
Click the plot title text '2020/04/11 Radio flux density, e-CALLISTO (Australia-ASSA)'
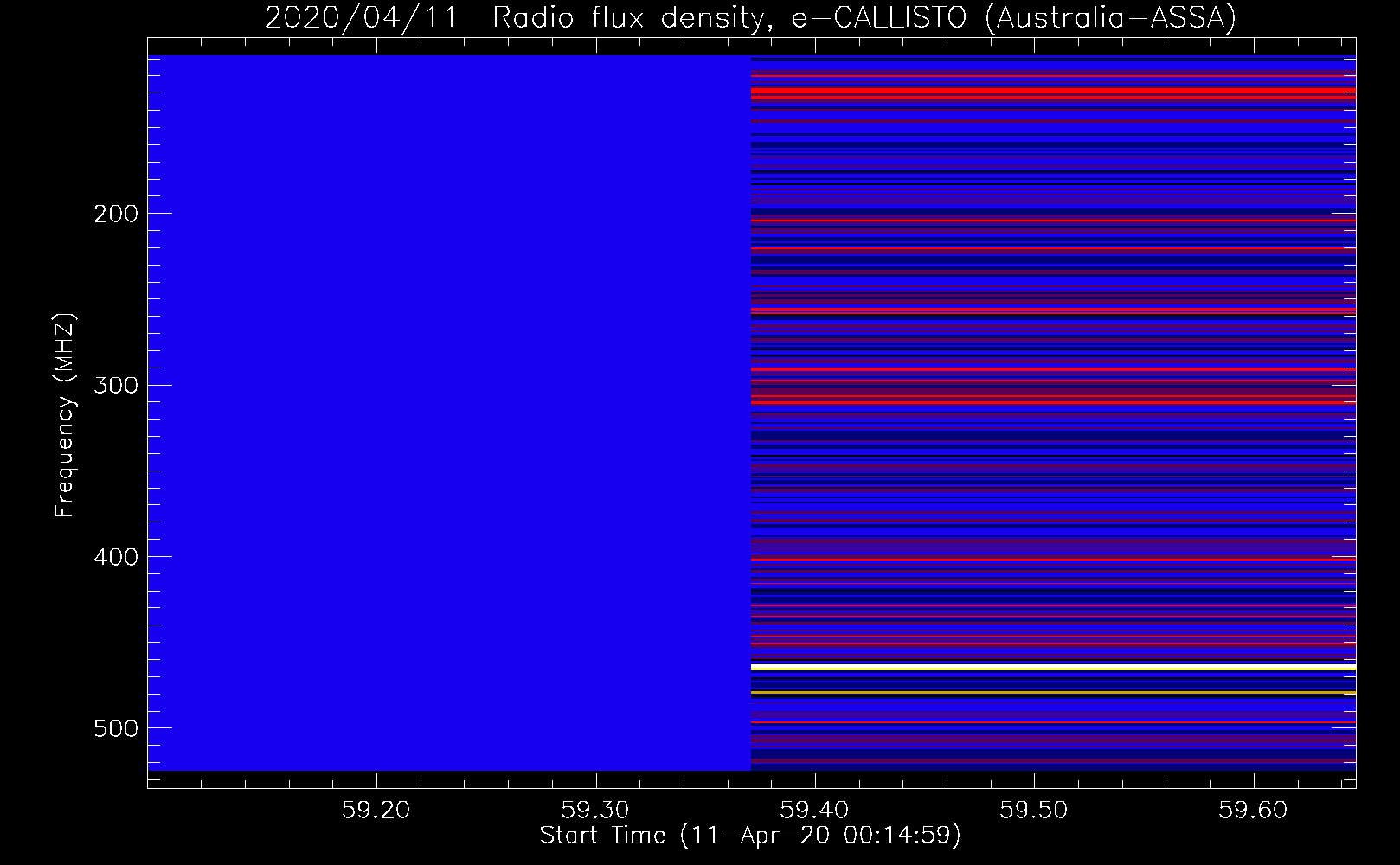pyautogui.click(x=750, y=17)
